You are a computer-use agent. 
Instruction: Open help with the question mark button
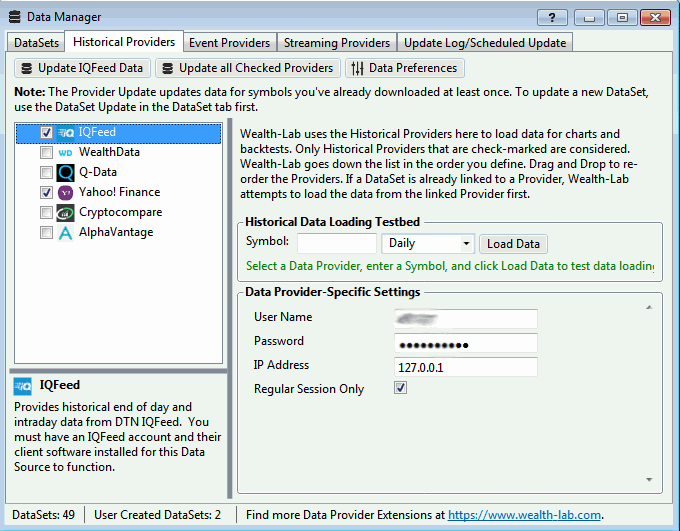point(552,17)
